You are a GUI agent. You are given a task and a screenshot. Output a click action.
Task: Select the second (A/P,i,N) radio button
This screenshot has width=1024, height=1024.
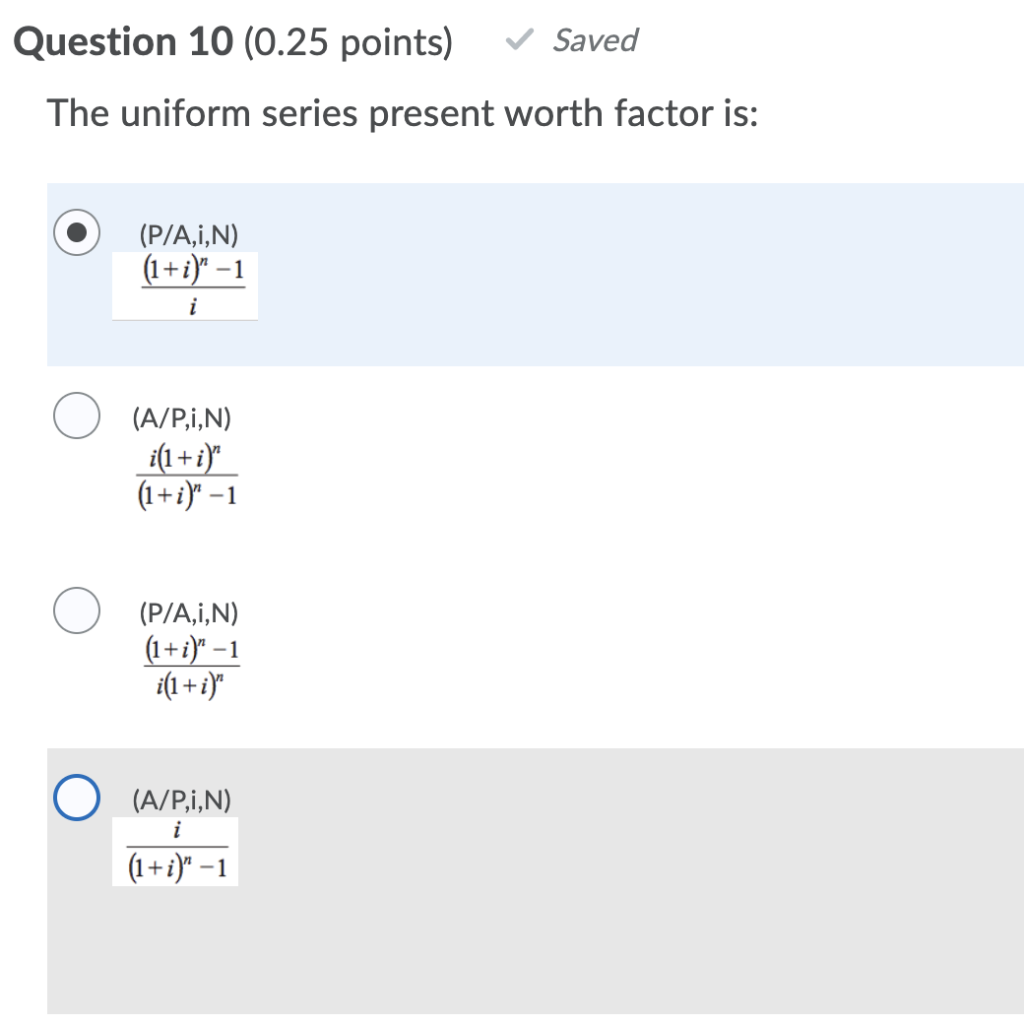point(75,413)
